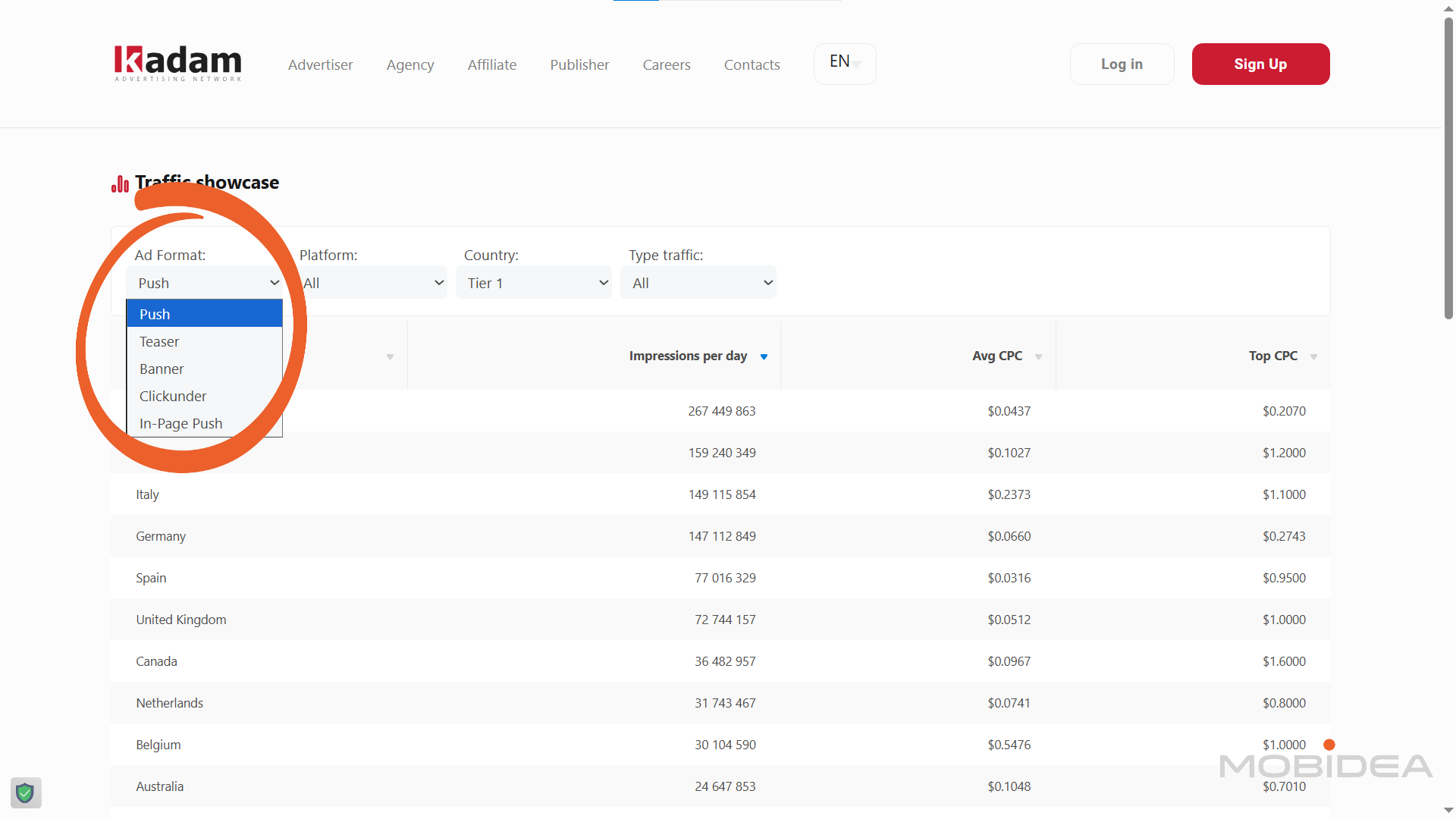
Task: Click the orange dot near Belgium row
Action: [1329, 745]
